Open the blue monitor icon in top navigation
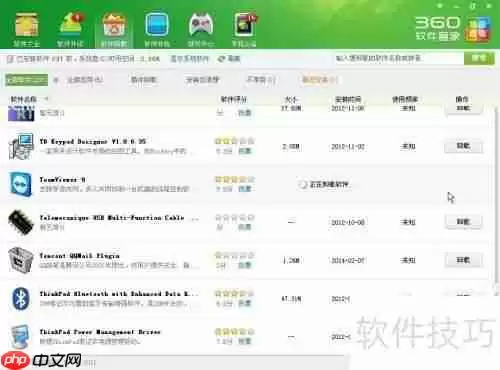This screenshot has width=500, height=370. 157,24
